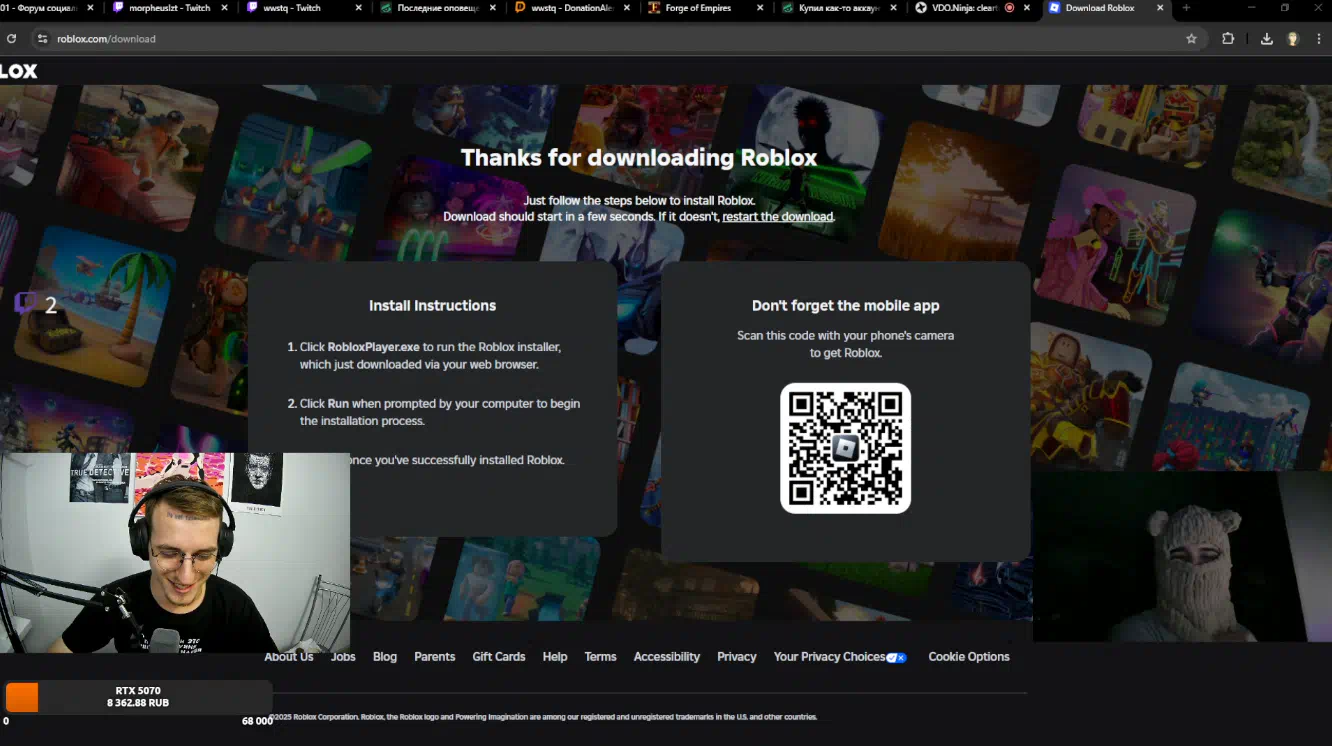Image resolution: width=1332 pixels, height=746 pixels.
Task: Close the Forge of Empires tab
Action: point(760,8)
